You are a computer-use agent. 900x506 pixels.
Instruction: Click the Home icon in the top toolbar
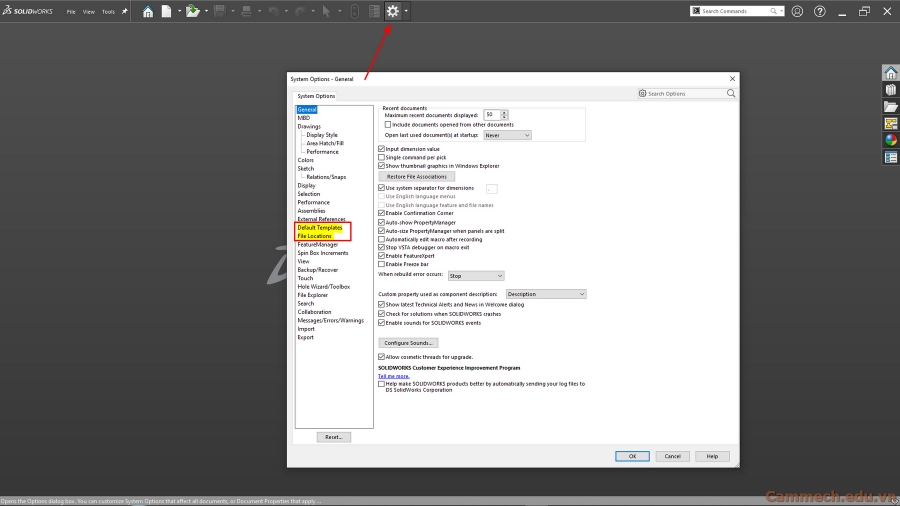pyautogui.click(x=148, y=11)
